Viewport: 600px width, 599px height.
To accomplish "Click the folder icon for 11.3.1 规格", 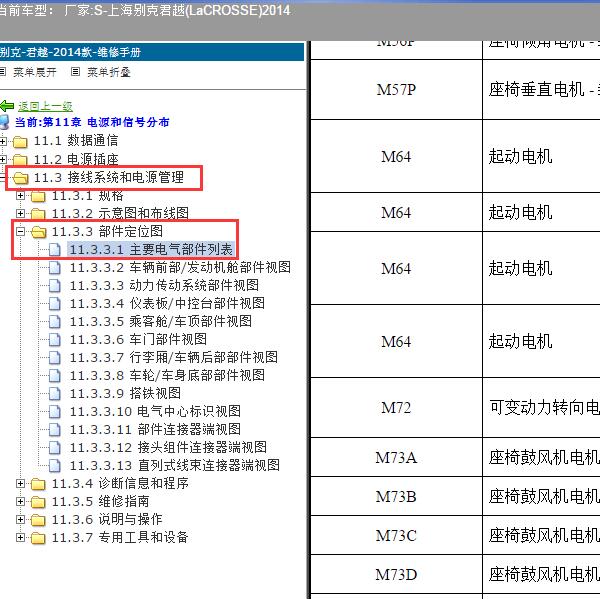I will pos(38,196).
